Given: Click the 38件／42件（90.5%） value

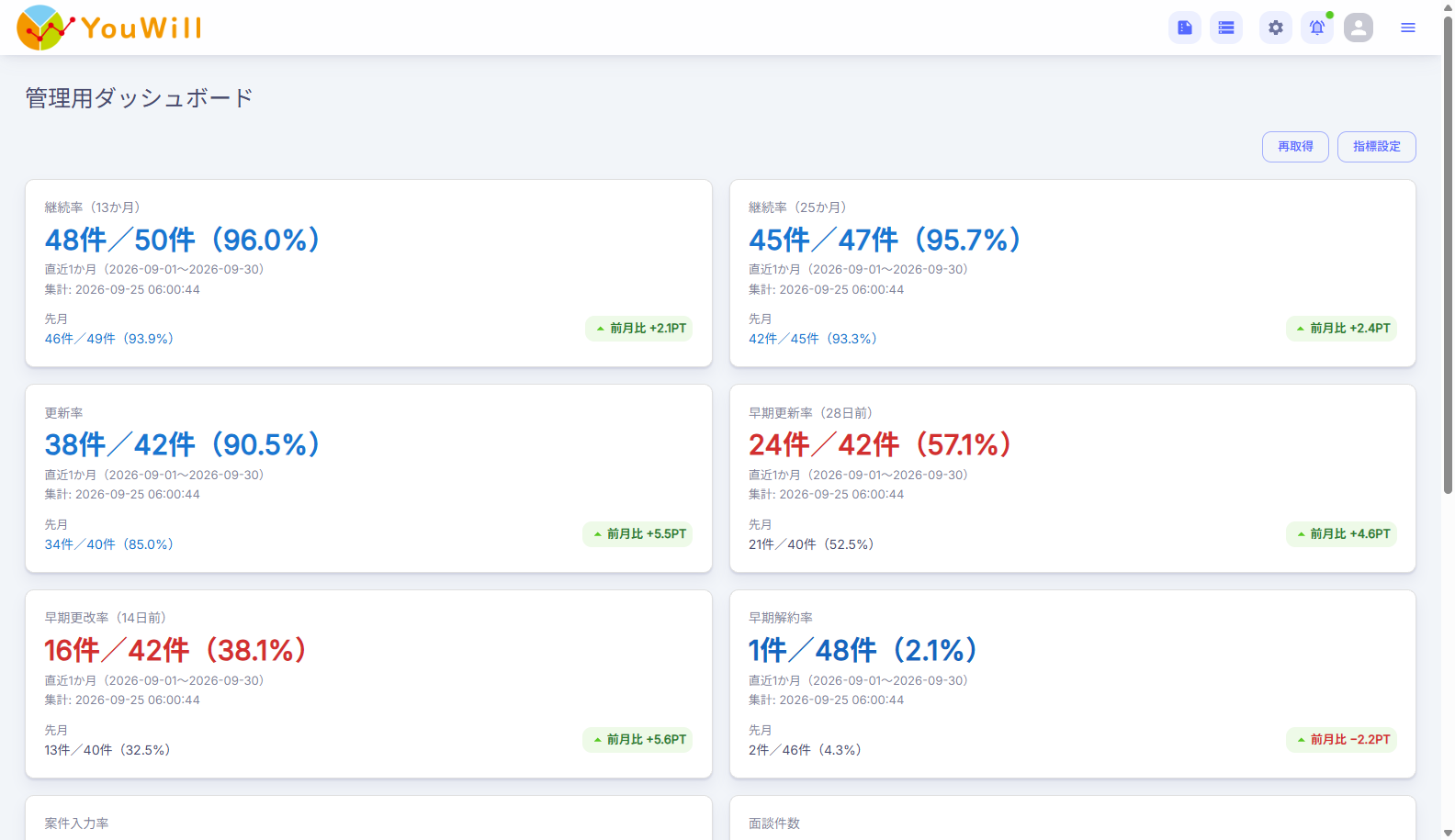Looking at the screenshot, I should tap(183, 445).
